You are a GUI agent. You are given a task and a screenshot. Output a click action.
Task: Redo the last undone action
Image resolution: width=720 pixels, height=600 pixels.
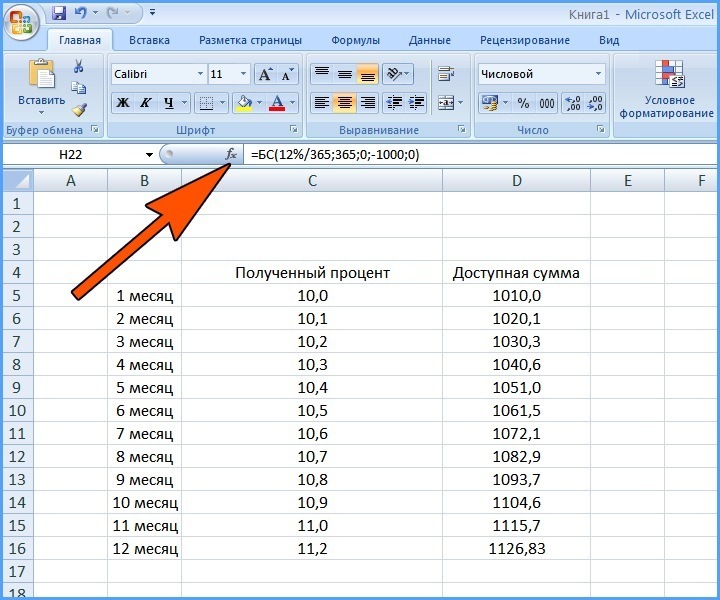[113, 13]
